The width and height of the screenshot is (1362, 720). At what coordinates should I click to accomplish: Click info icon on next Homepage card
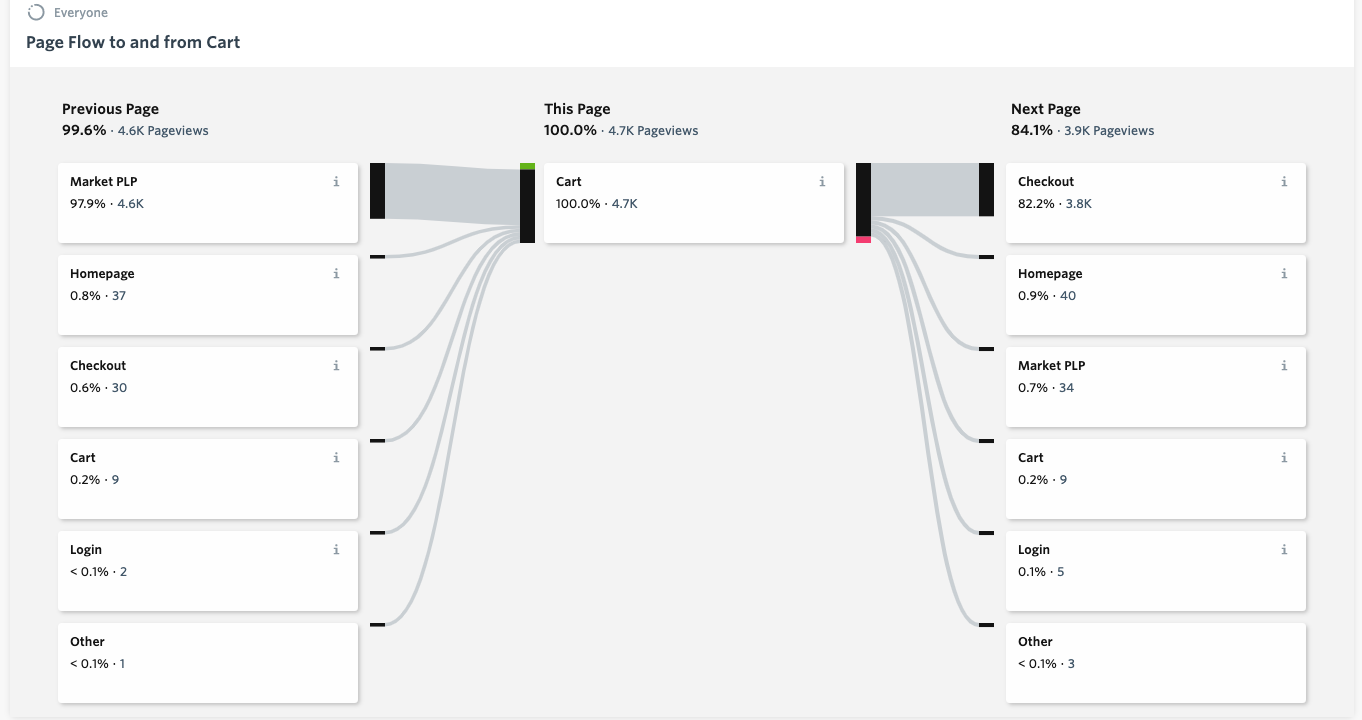pyautogui.click(x=1284, y=274)
